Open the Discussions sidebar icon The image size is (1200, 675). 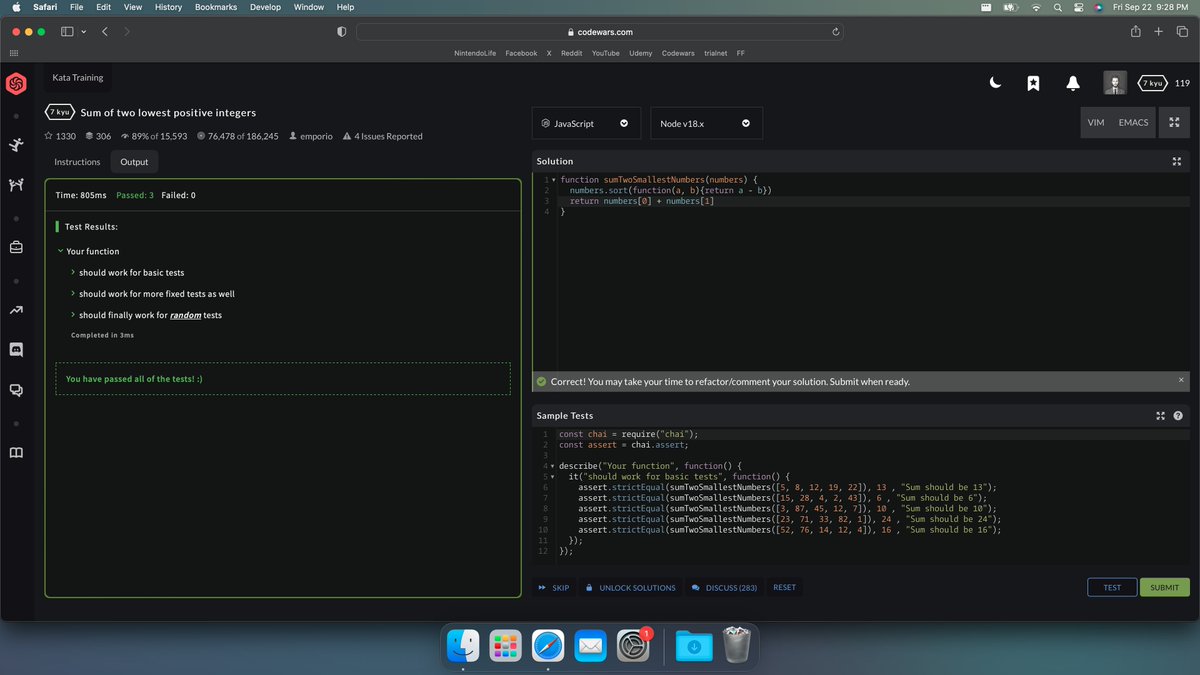[16, 391]
